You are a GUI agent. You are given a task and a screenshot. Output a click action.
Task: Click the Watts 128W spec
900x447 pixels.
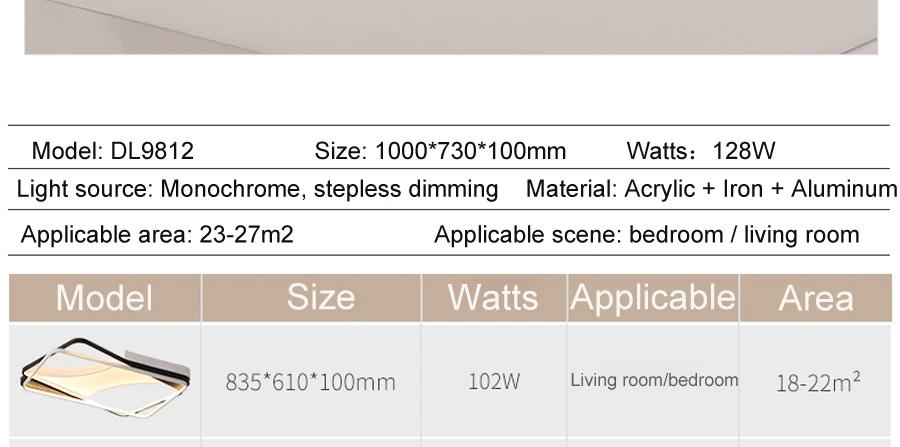coord(701,151)
